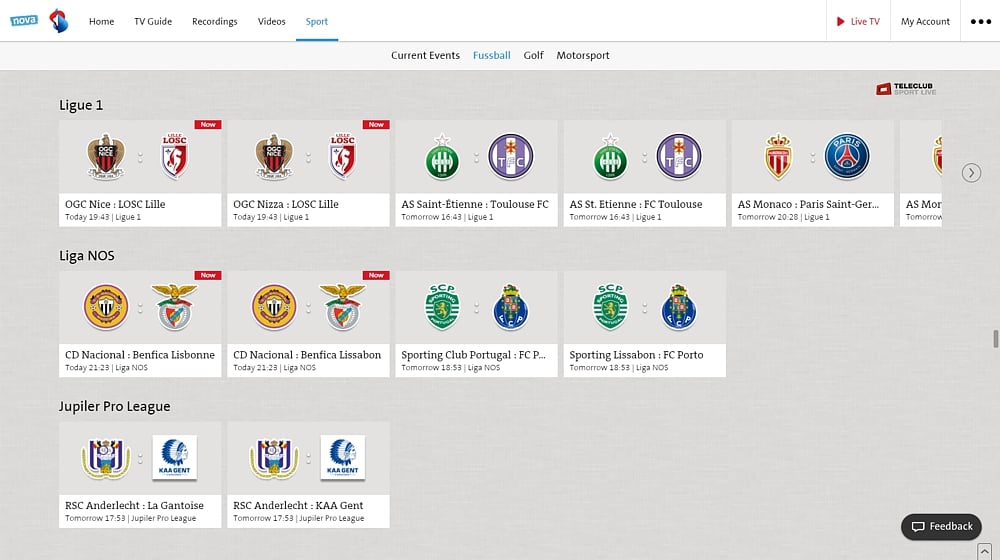
Task: Click Benfica eagle crest in Benfica Lissabon card
Action: pyautogui.click(x=342, y=307)
